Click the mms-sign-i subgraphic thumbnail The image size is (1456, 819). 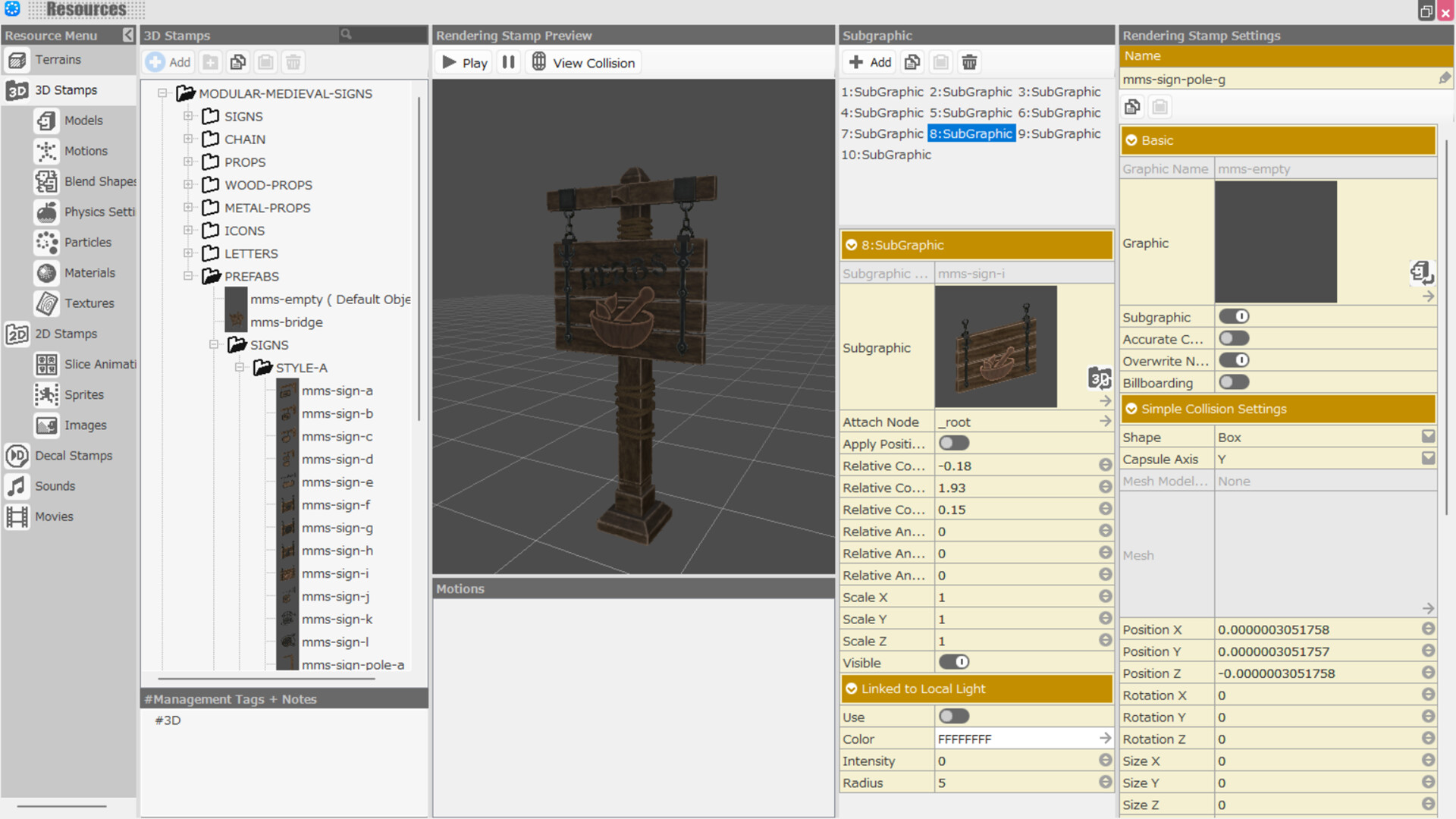click(x=996, y=346)
